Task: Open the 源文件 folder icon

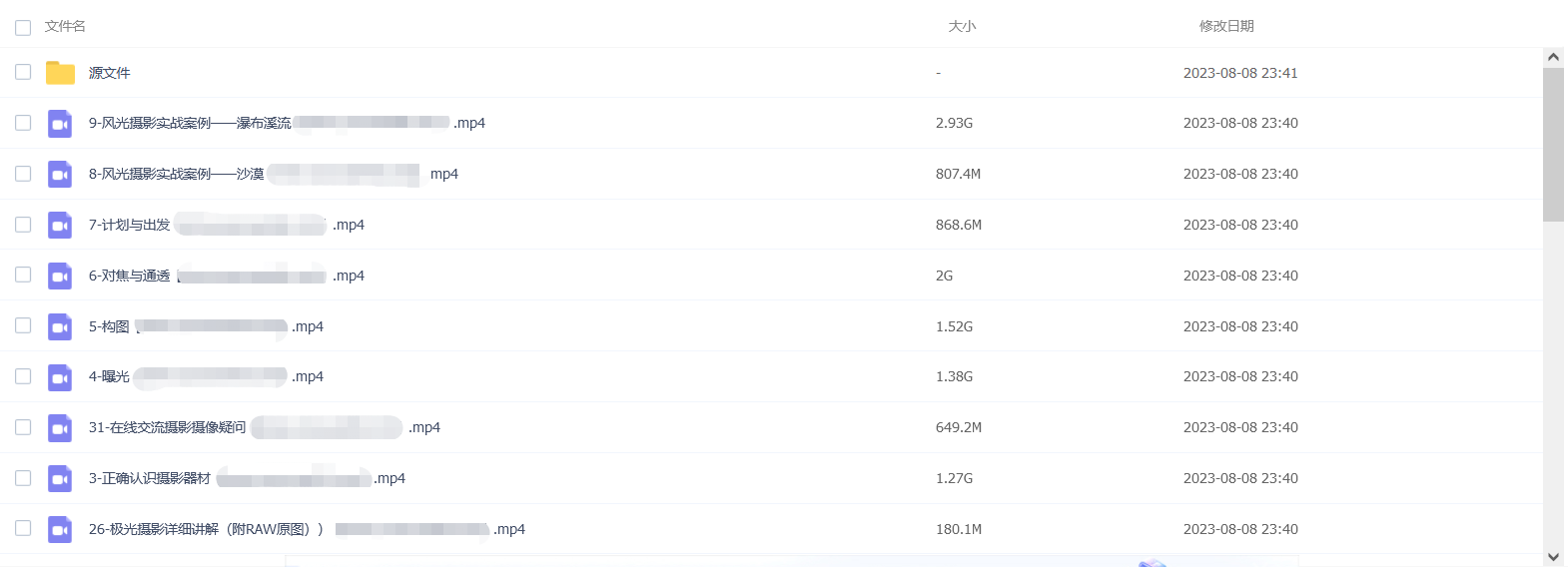Action: 60,73
